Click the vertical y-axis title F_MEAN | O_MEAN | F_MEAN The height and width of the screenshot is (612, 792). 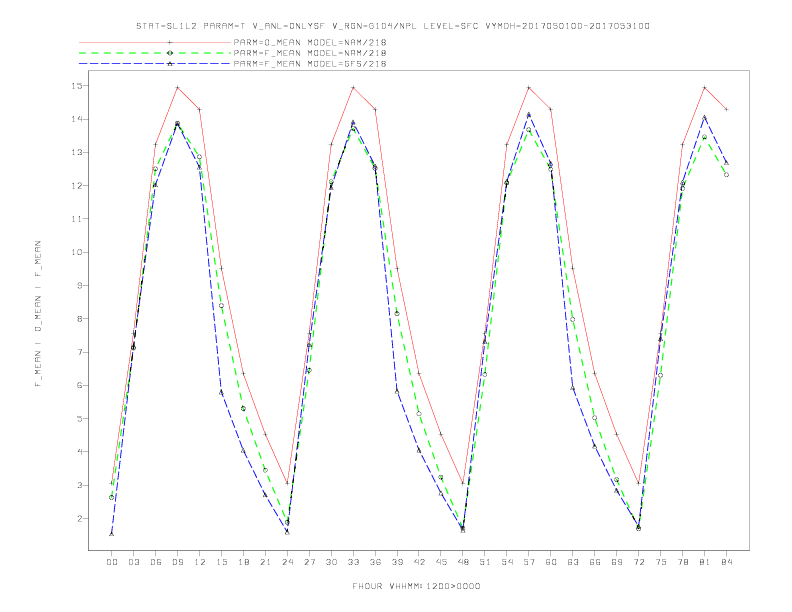(38, 314)
